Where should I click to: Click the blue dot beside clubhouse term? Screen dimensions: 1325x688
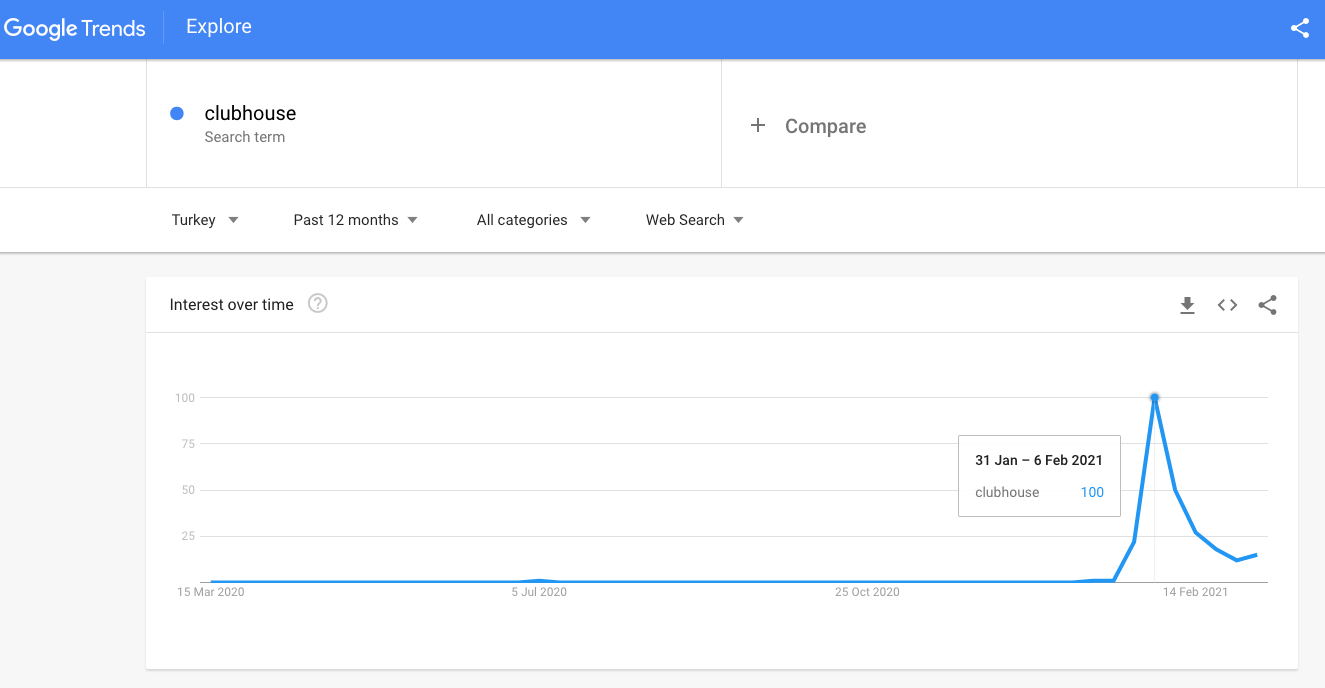pos(177,113)
